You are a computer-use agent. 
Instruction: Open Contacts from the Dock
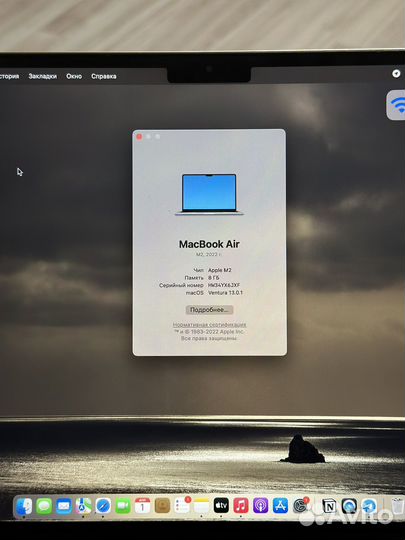[162, 507]
